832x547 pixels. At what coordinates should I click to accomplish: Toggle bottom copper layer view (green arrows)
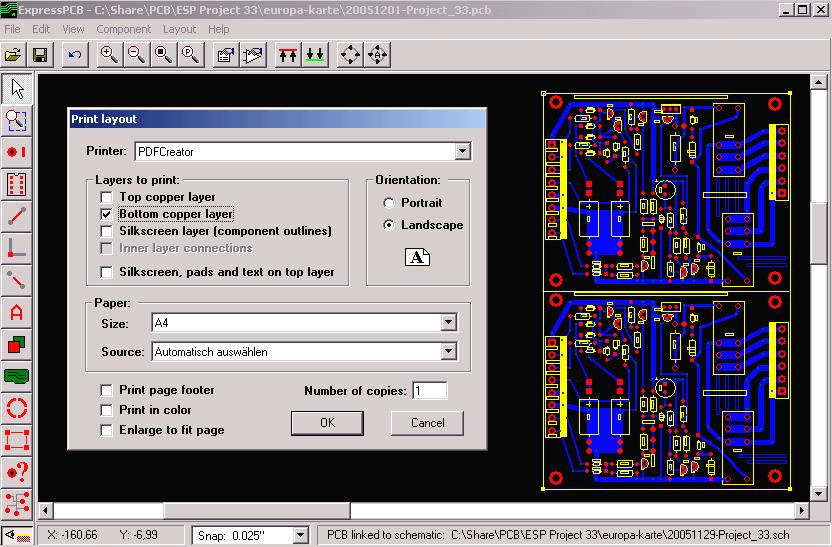315,55
